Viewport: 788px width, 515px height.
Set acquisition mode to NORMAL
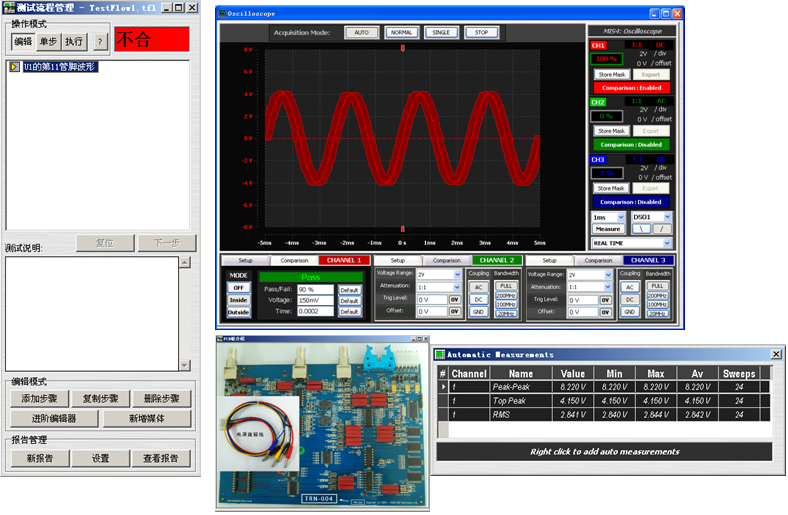tap(401, 33)
